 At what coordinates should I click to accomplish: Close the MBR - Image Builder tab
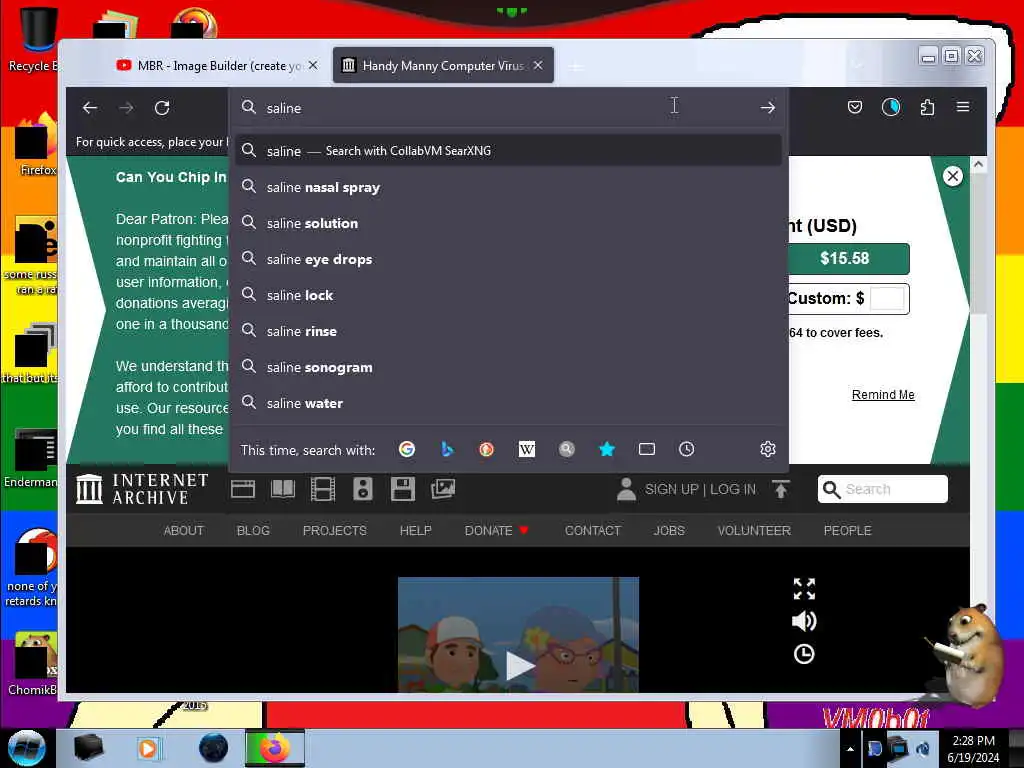pyautogui.click(x=313, y=65)
